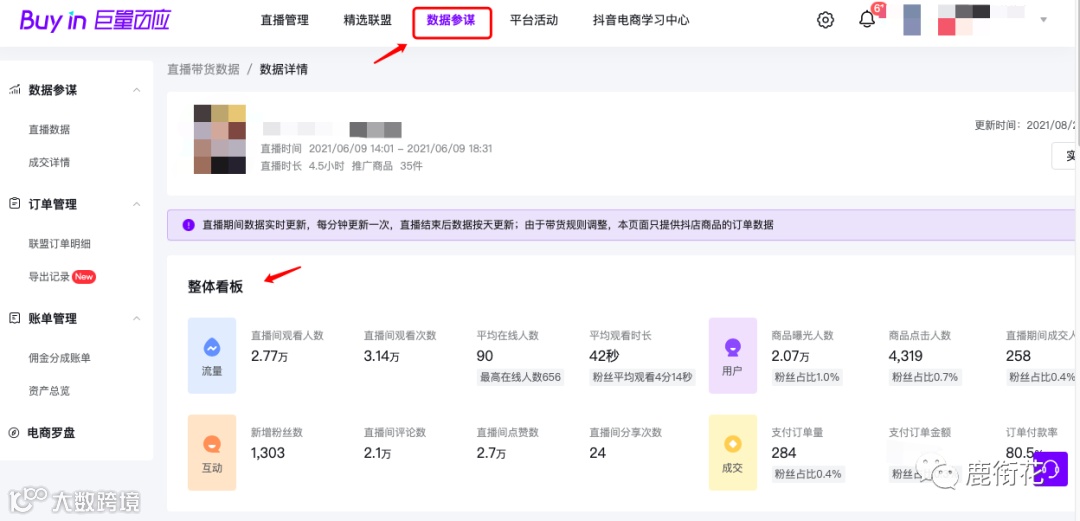Open 导出记录 in the sidebar

pos(49,277)
